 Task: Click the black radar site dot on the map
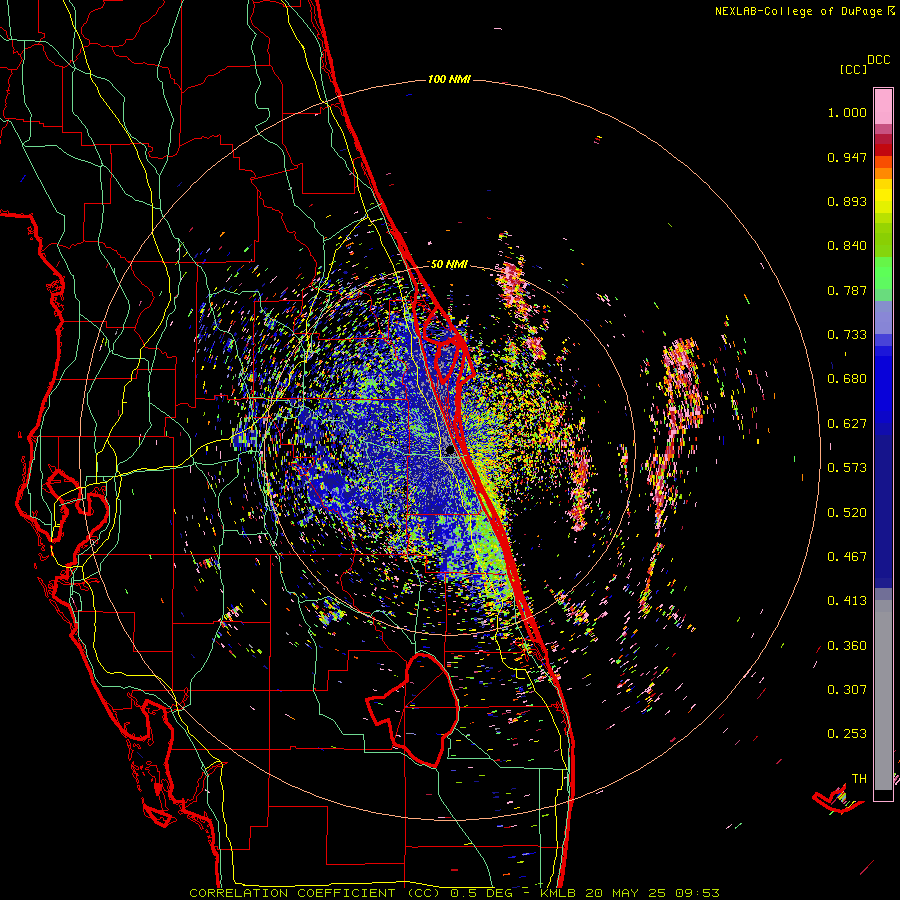click(450, 451)
